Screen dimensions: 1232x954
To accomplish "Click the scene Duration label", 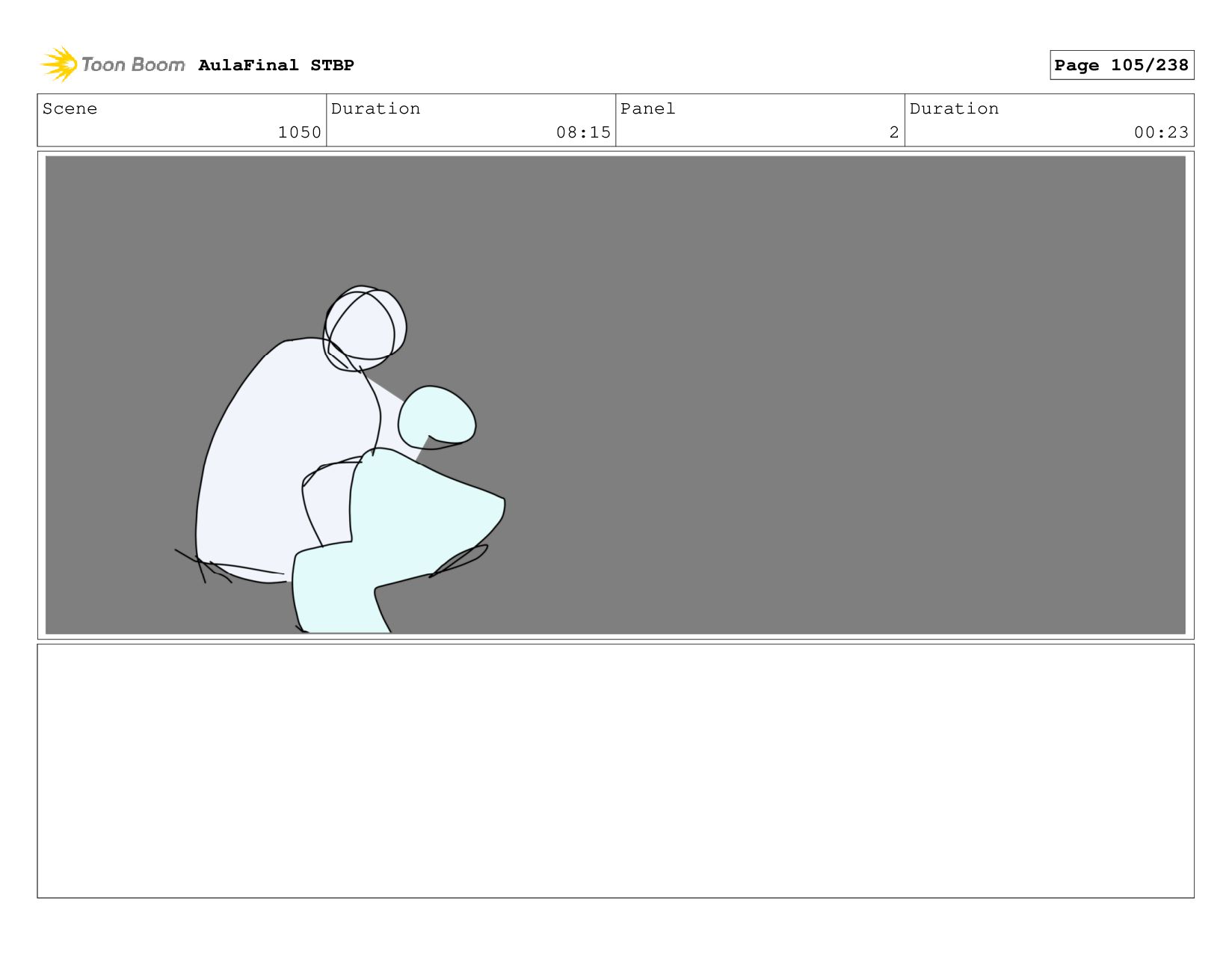I will click(375, 108).
